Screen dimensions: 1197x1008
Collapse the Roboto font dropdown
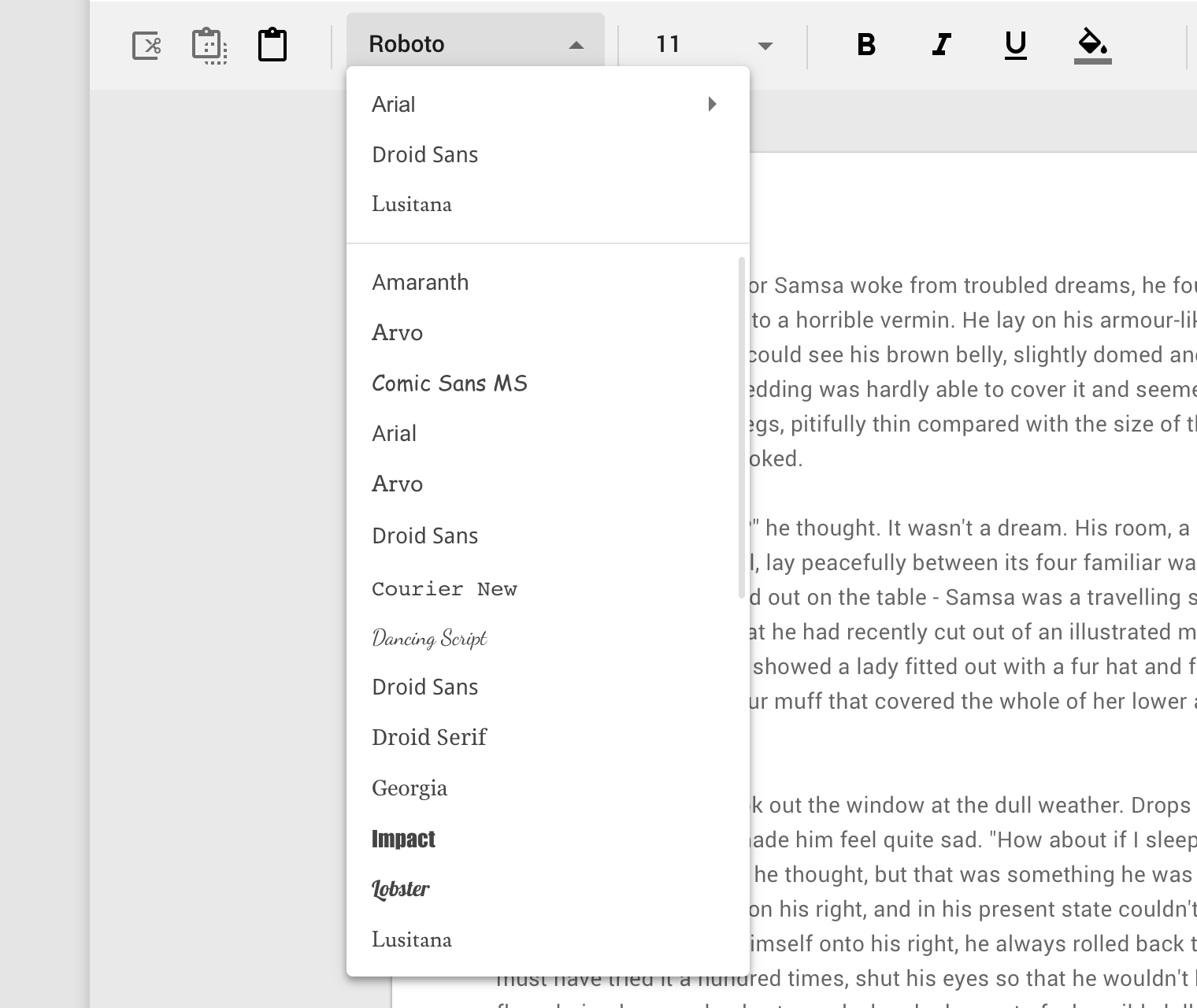[576, 45]
